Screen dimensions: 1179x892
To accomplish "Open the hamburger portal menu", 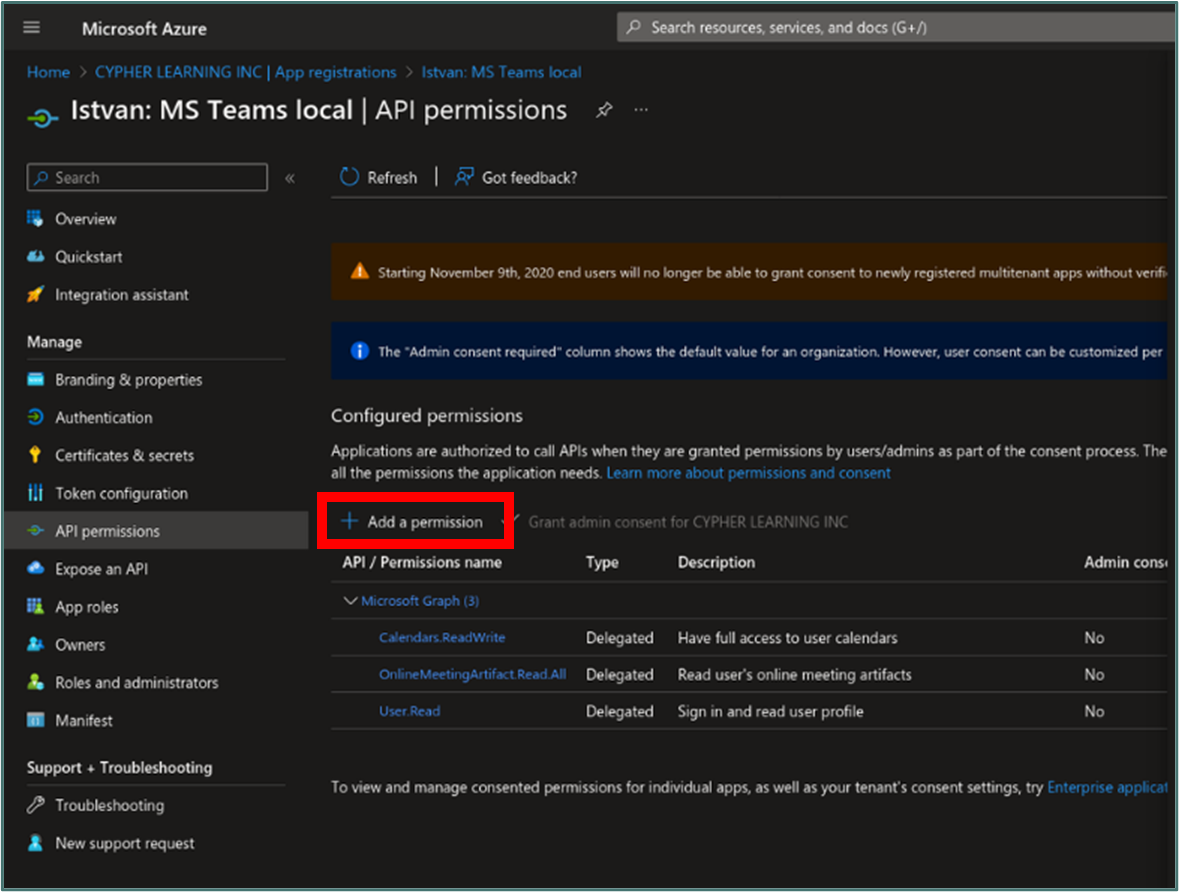I will point(32,28).
